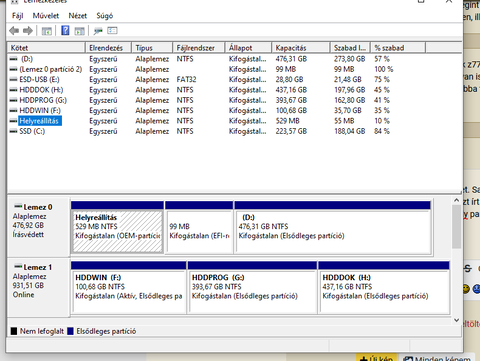Sort by the % szabad column header
480x361 pixels.
pos(398,48)
